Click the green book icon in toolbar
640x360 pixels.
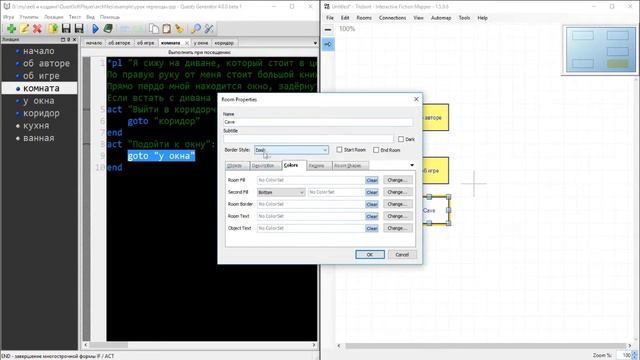[108, 29]
